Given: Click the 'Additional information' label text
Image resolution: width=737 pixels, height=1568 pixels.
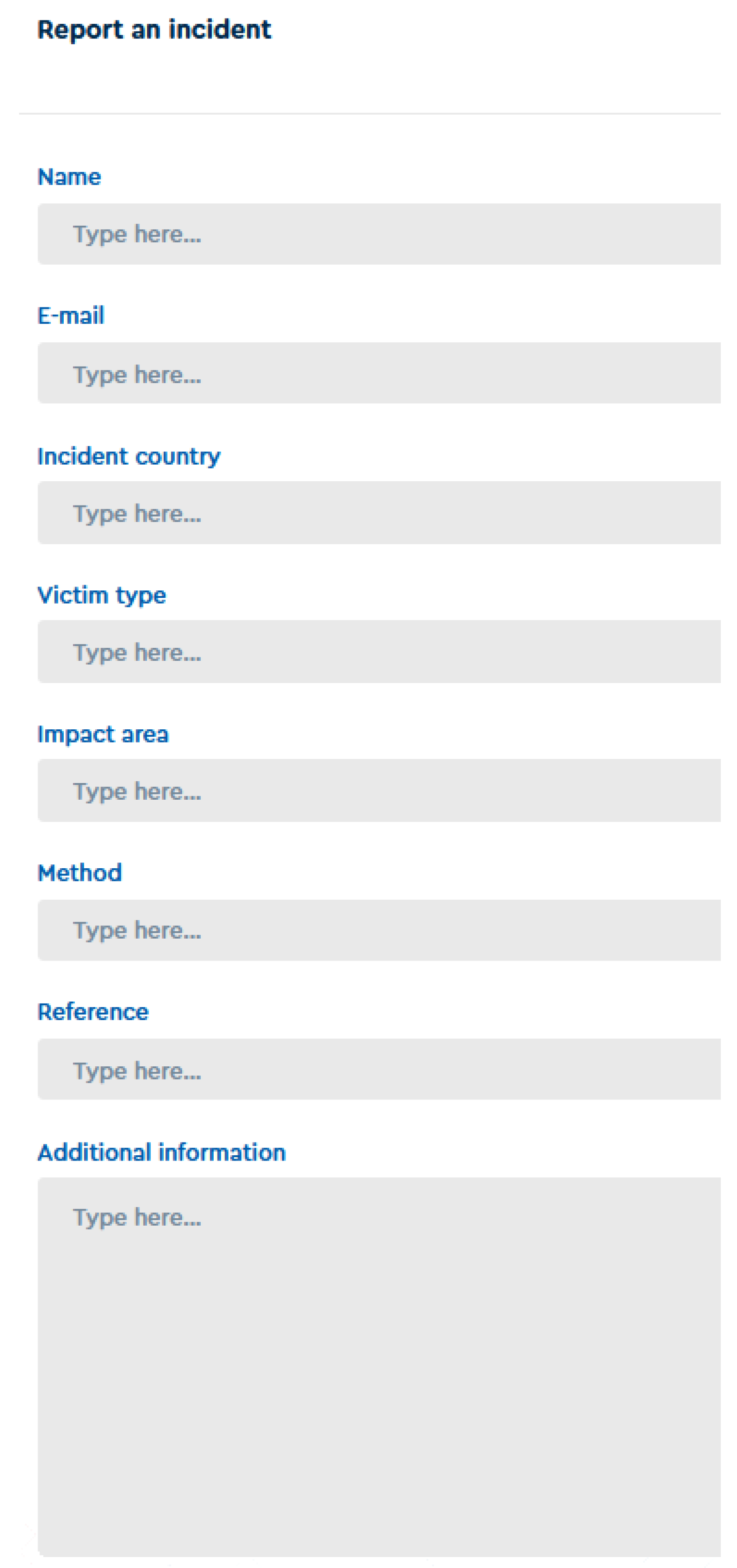Looking at the screenshot, I should point(161,1152).
